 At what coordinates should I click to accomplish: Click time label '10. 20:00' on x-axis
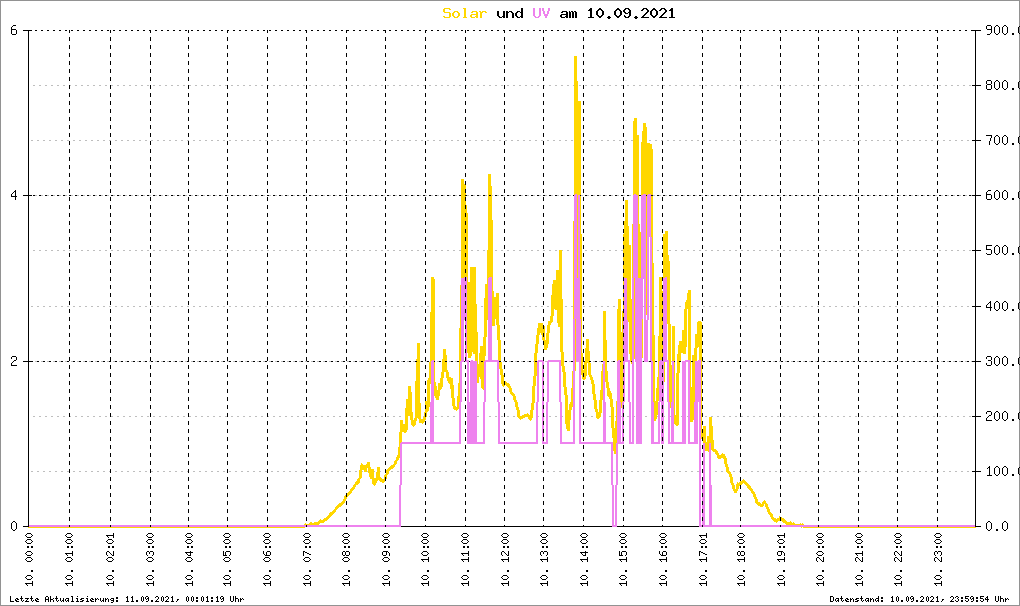pyautogui.click(x=820, y=559)
